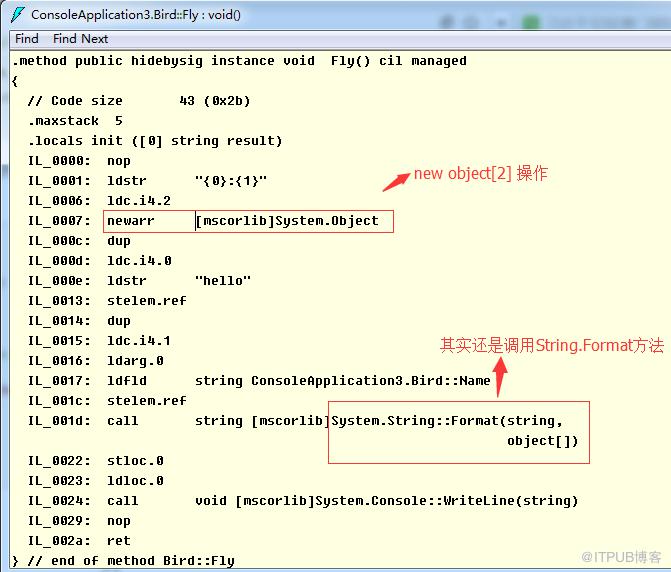Click the IL_0029 nop instruction
Image resolution: width=671 pixels, height=572 pixels.
79,521
